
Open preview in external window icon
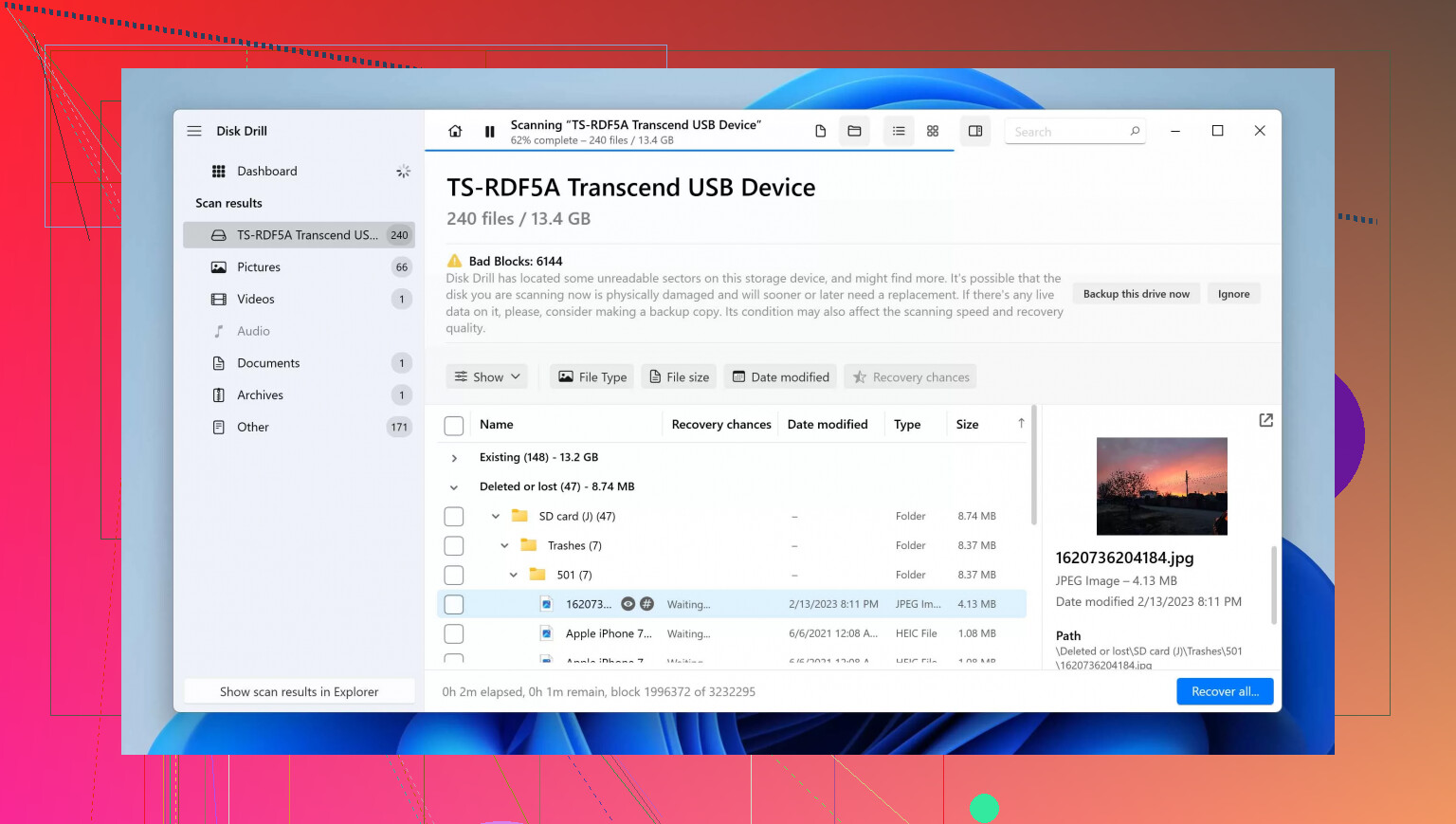(1265, 420)
